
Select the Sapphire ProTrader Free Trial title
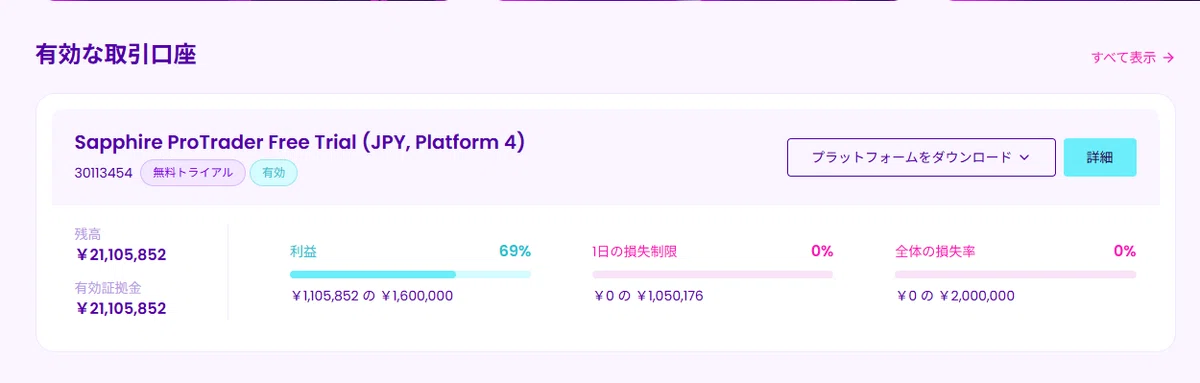pyautogui.click(x=300, y=142)
